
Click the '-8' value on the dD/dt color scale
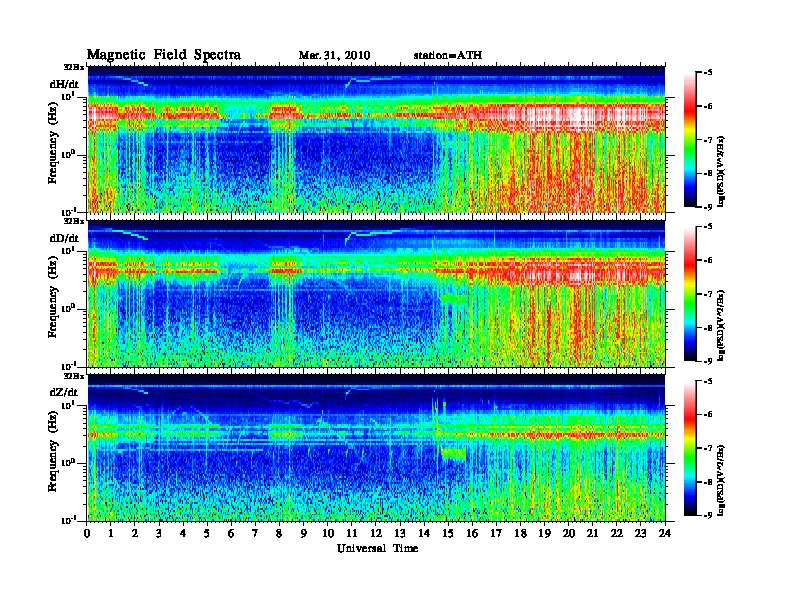tap(708, 328)
